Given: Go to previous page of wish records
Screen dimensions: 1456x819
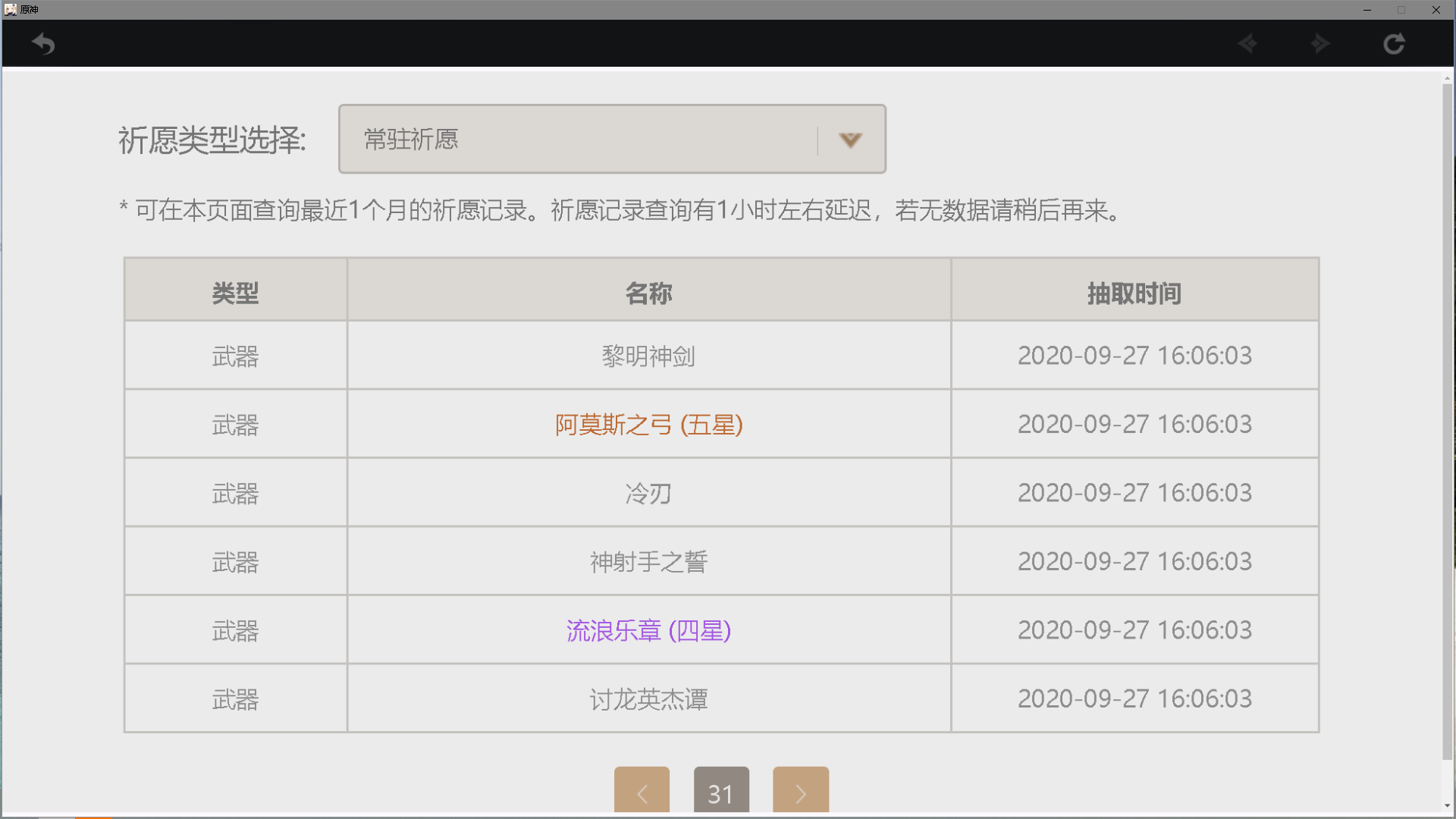Looking at the screenshot, I should pos(642,792).
